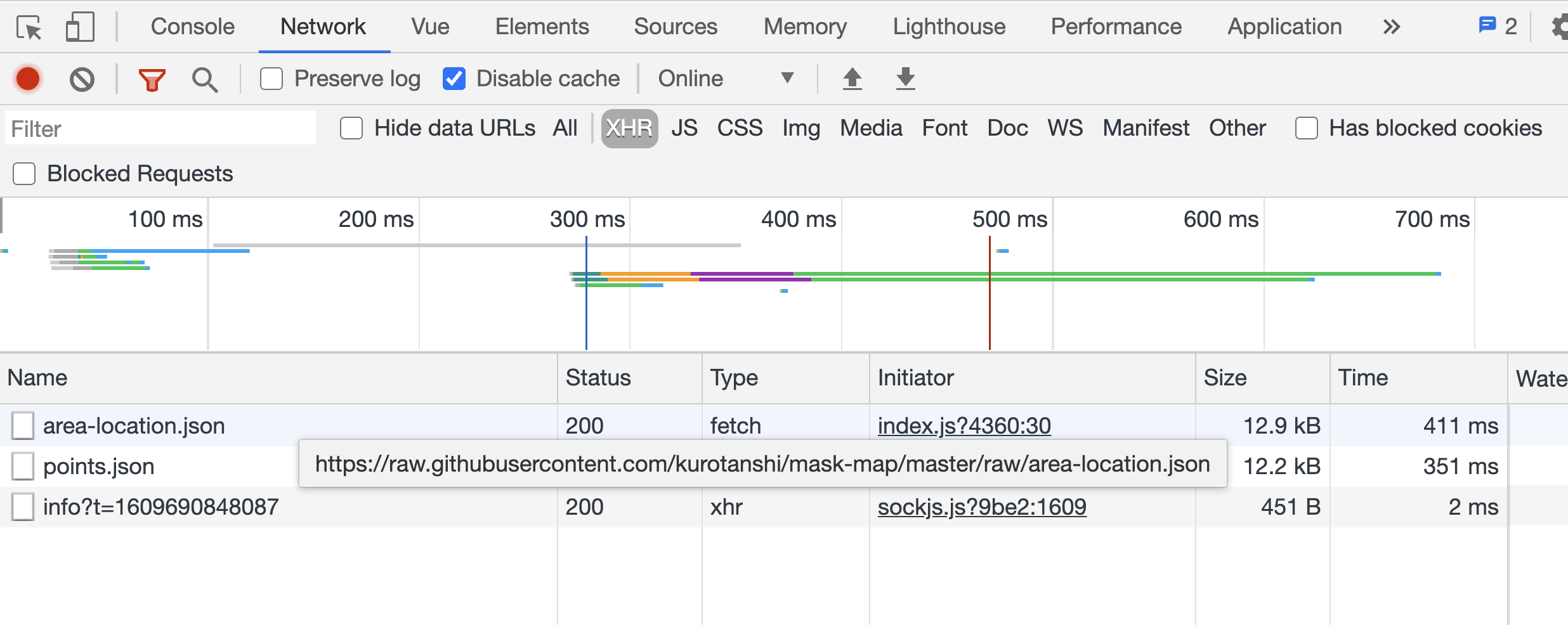Screen dimensions: 1568x625
Task: Focus the Filter text field
Action: pos(160,129)
